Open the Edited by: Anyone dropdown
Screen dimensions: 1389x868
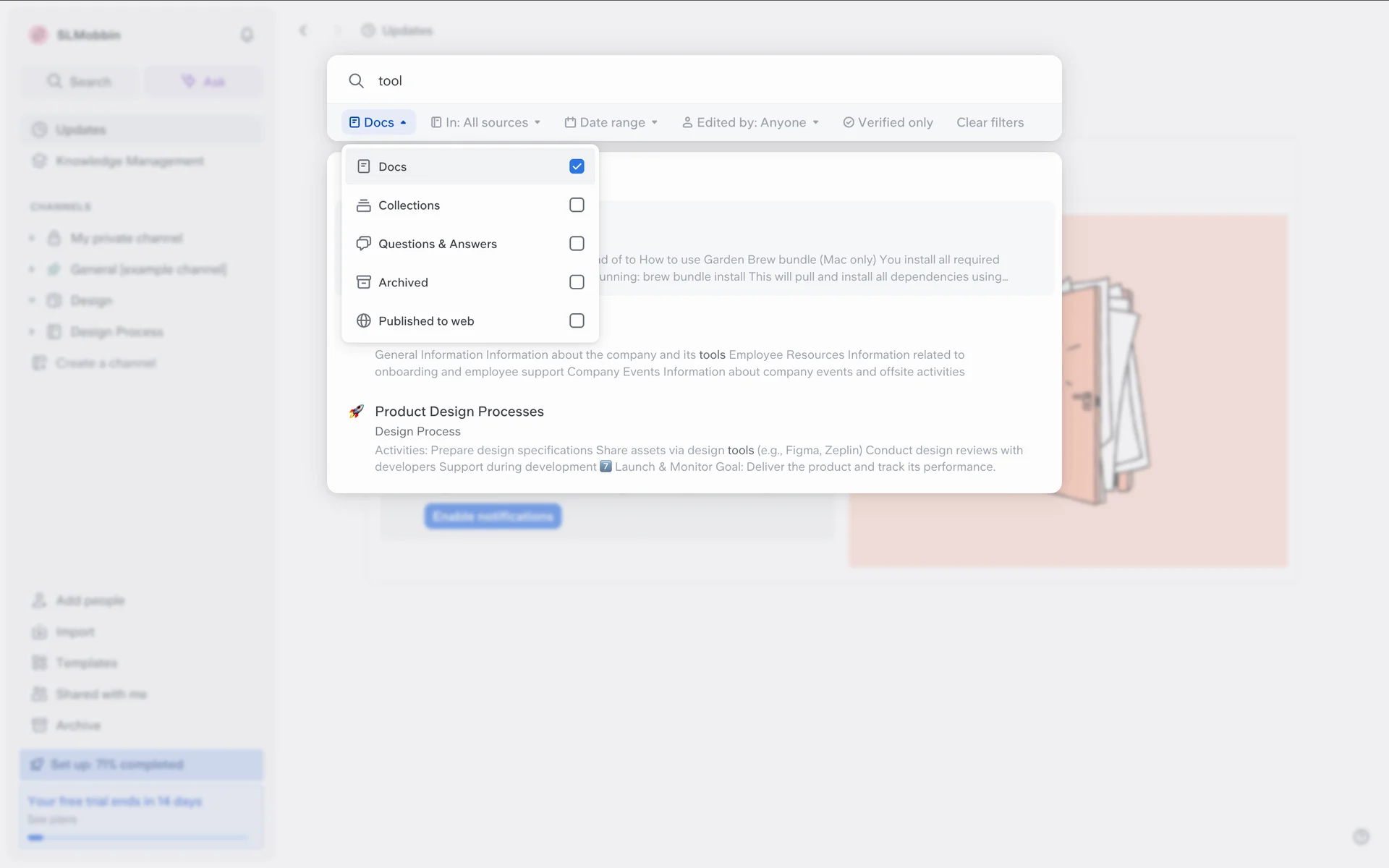pyautogui.click(x=750, y=122)
